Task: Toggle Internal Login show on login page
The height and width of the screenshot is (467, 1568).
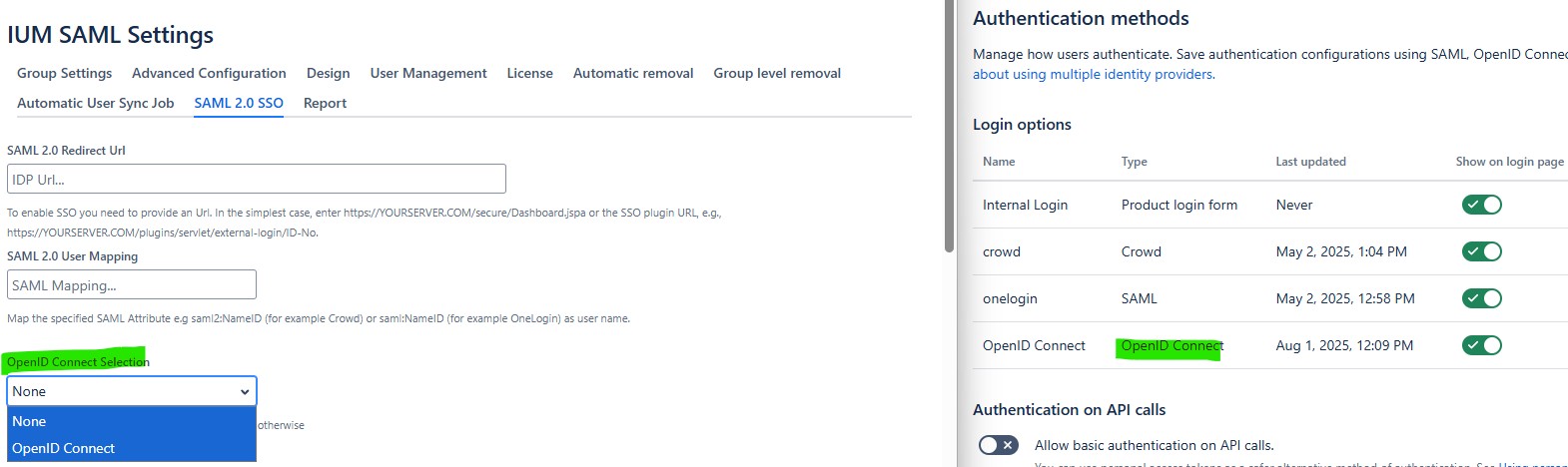Action: 1481,205
